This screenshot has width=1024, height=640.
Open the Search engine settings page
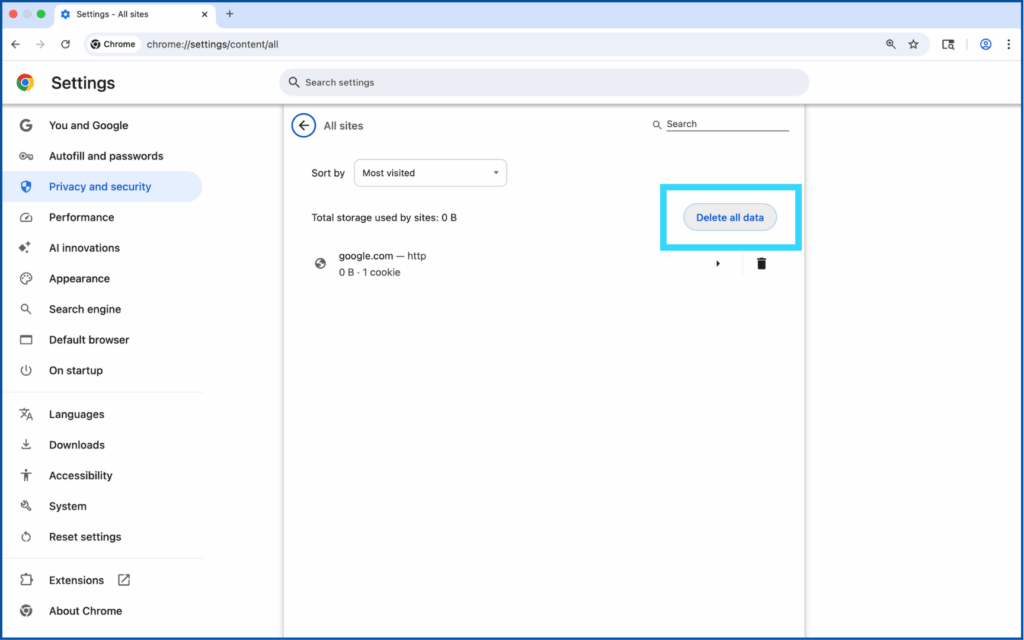85,309
